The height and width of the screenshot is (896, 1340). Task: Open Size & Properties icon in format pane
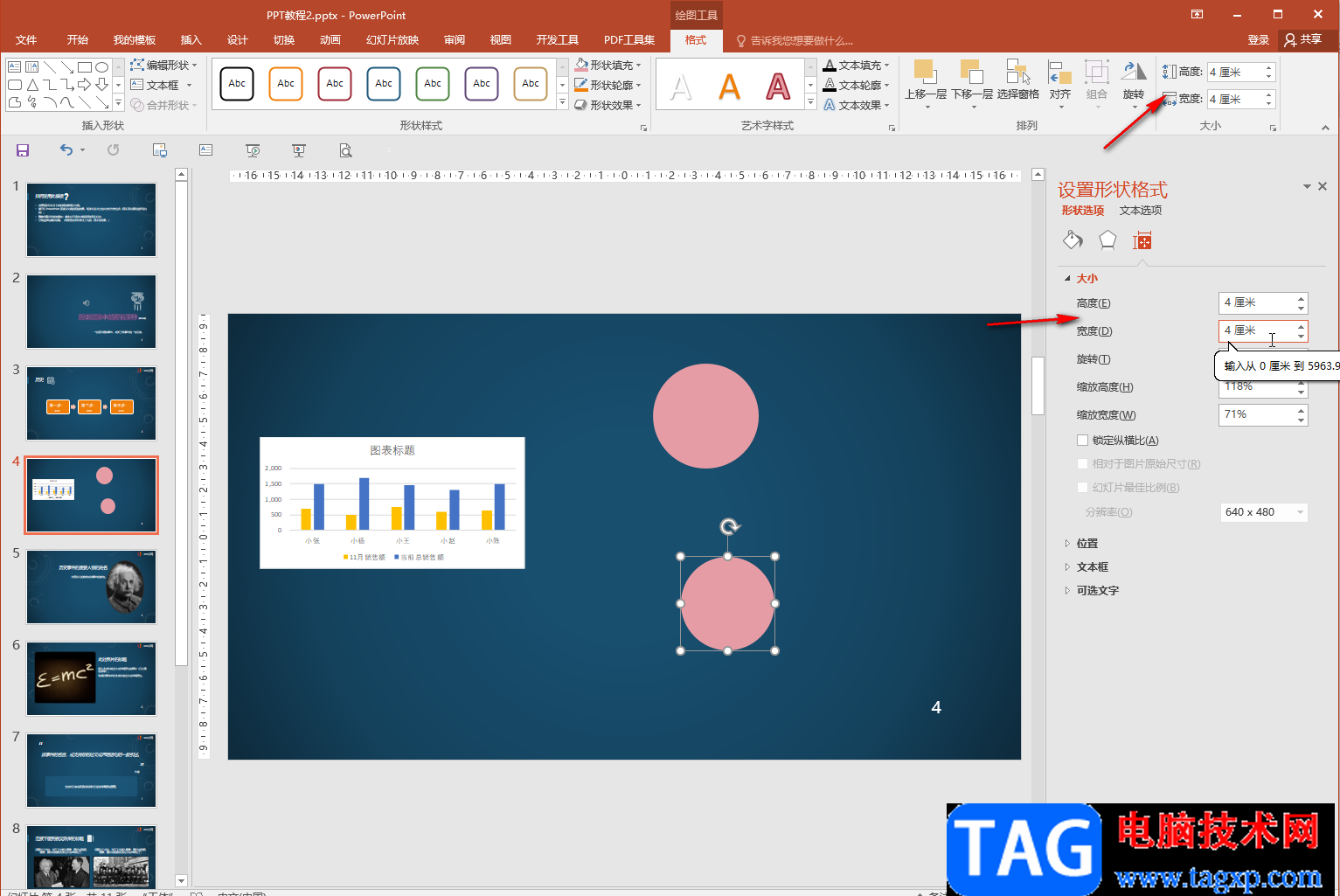[1142, 240]
